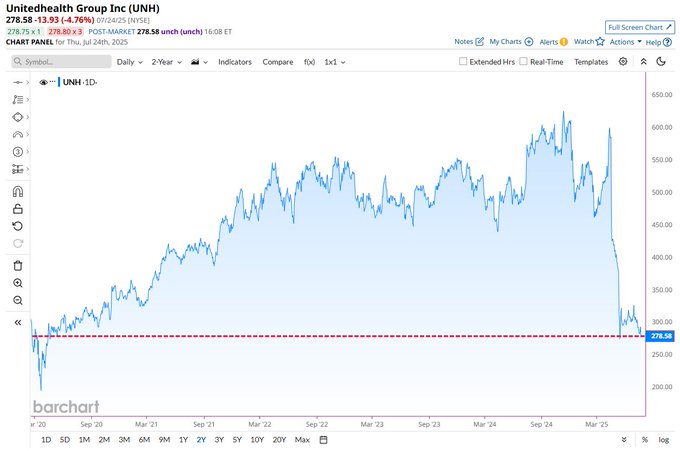Switch to dark mode moon icon
This screenshot has width=680, height=451.
pos(661,62)
